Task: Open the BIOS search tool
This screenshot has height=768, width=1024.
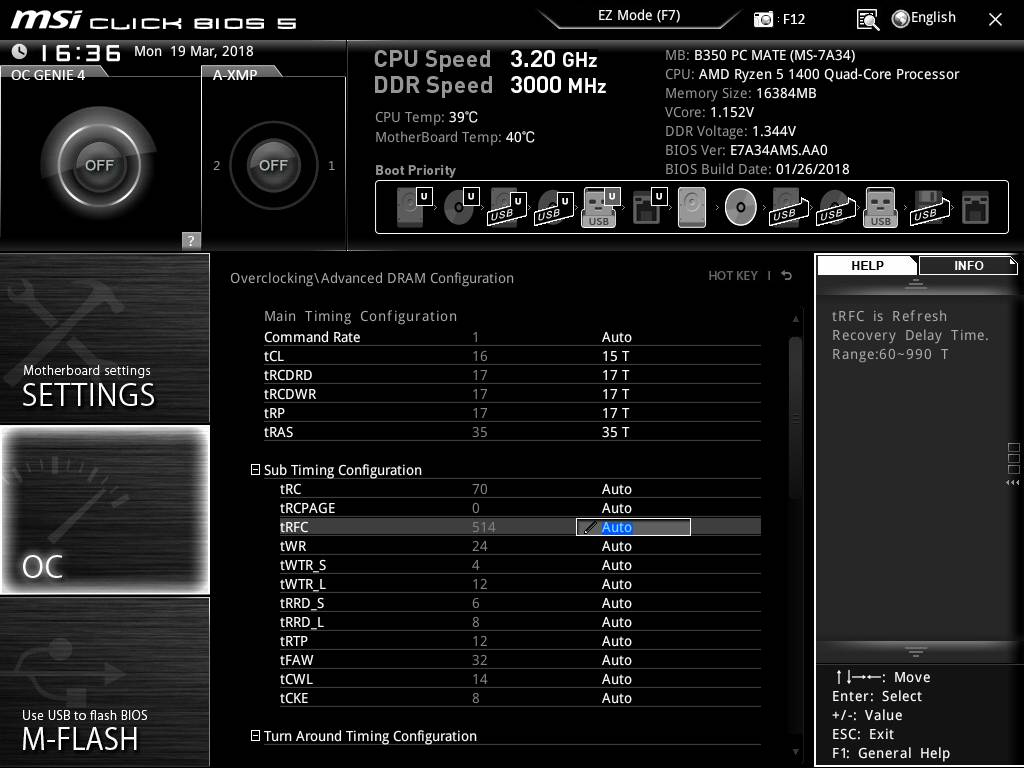Action: click(x=867, y=20)
